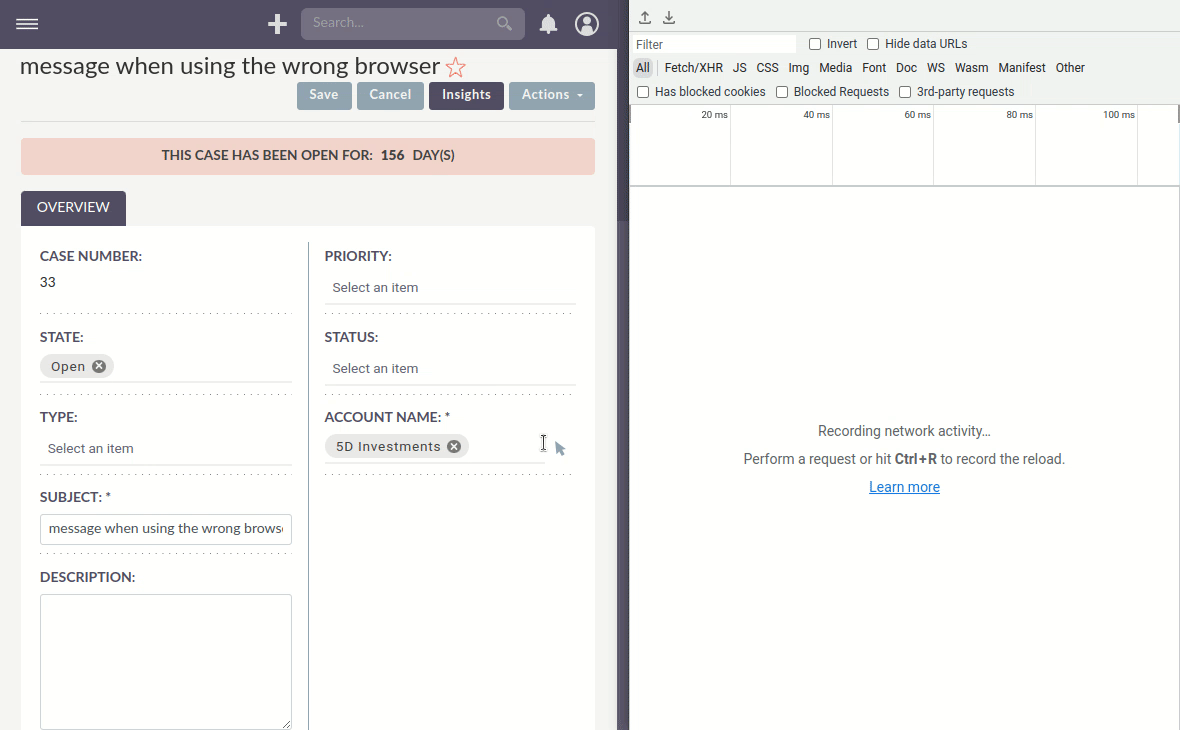Open the Status item selector
Viewport: 1180px width, 730px height.
click(430, 368)
